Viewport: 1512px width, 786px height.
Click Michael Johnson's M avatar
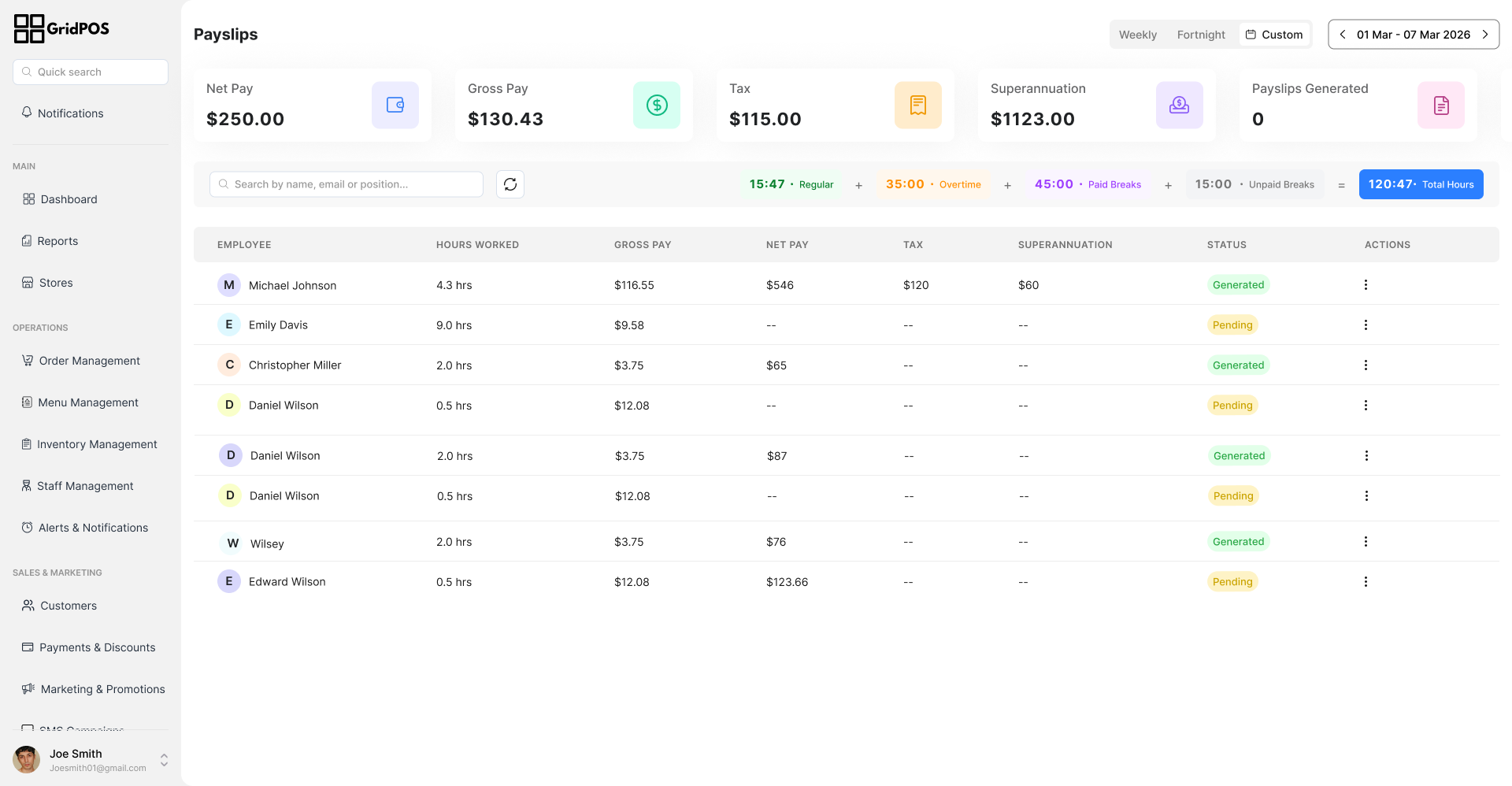[229, 285]
